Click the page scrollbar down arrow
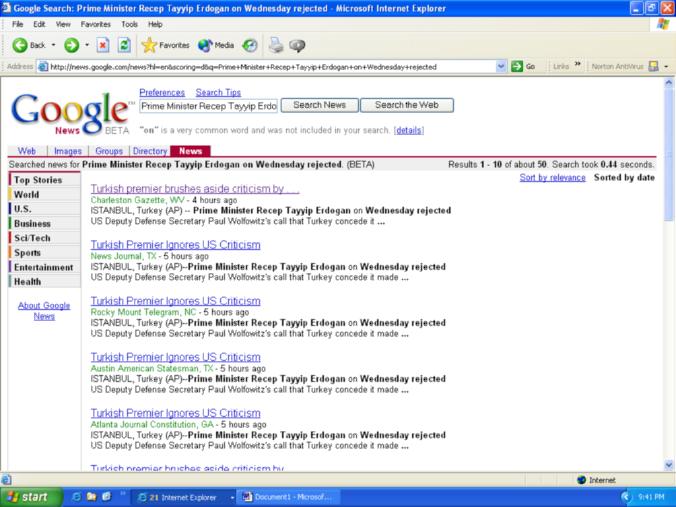The height and width of the screenshot is (507, 676). tap(669, 465)
